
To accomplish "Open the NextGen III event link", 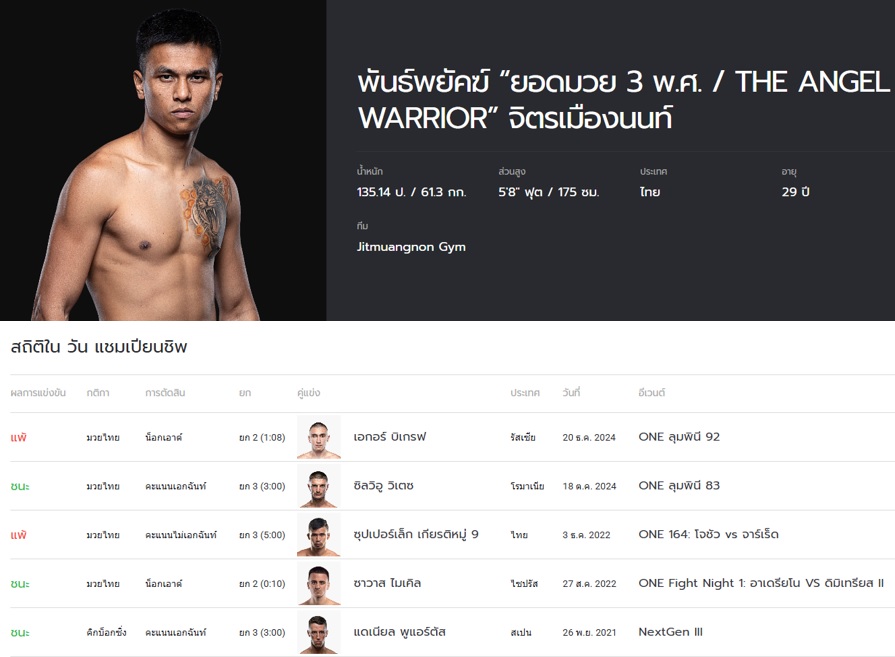I will click(671, 632).
